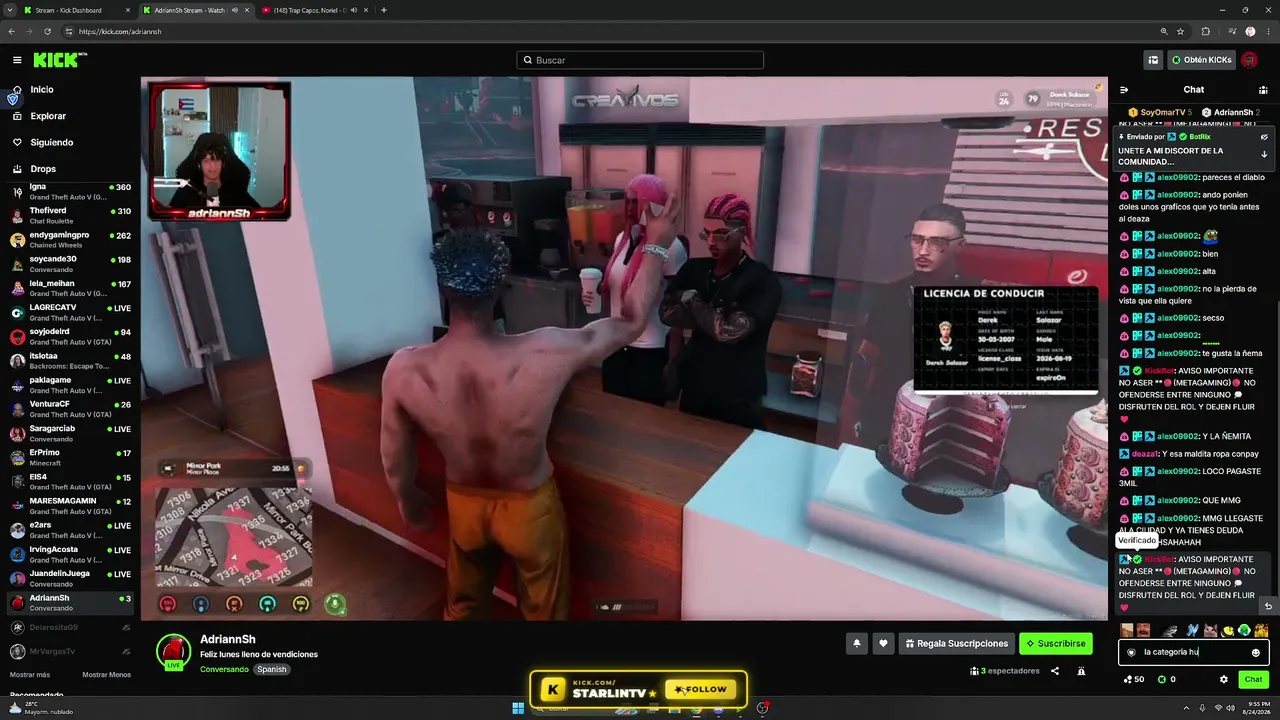The width and height of the screenshot is (1280, 720).
Task: Open the Conversando category link
Action: coord(224,669)
